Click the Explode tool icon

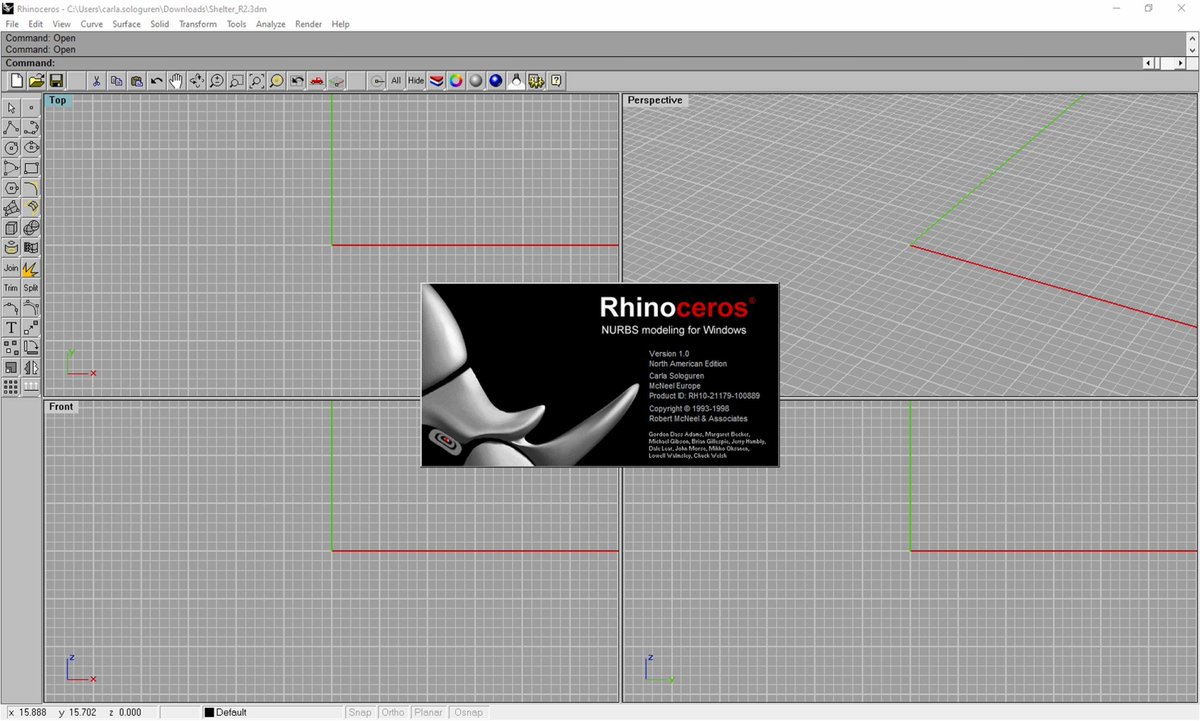[31, 268]
